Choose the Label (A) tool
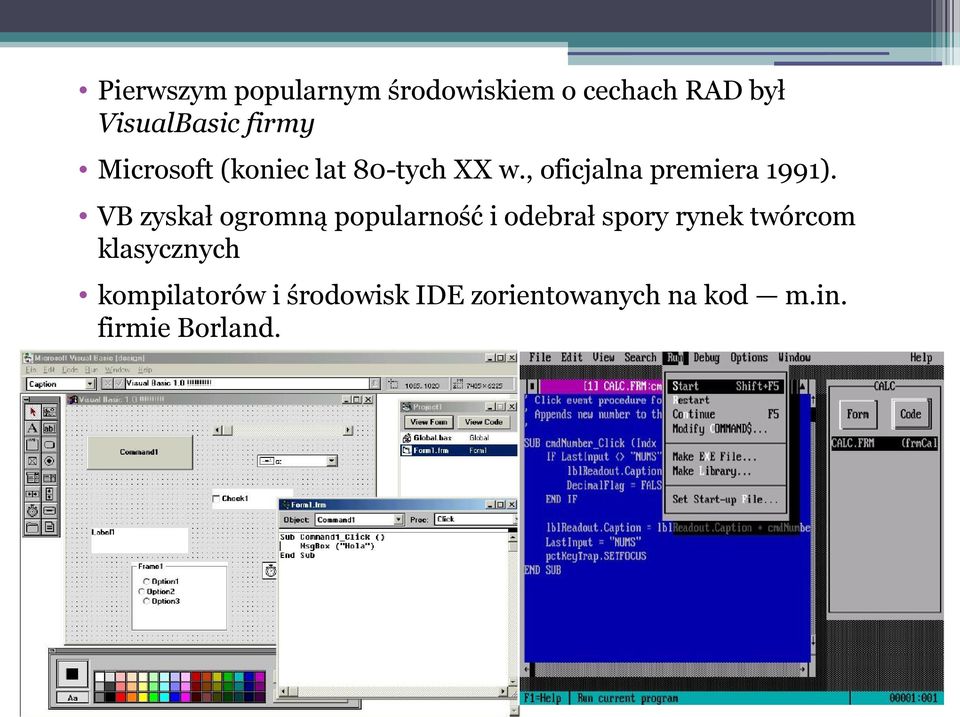Image resolution: width=960 pixels, height=717 pixels. [x=32, y=428]
